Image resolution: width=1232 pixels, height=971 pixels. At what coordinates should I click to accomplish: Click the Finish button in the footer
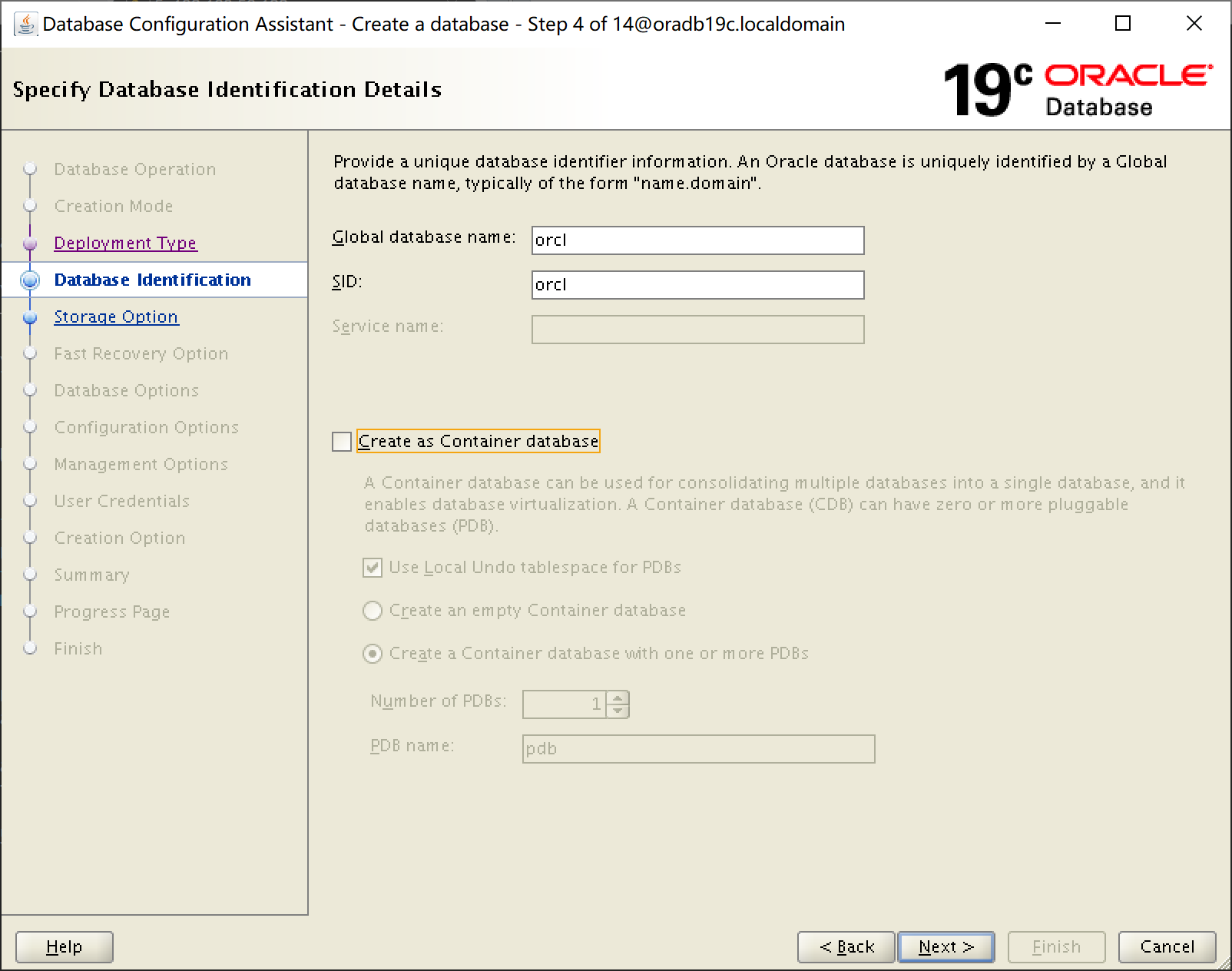tap(1057, 947)
